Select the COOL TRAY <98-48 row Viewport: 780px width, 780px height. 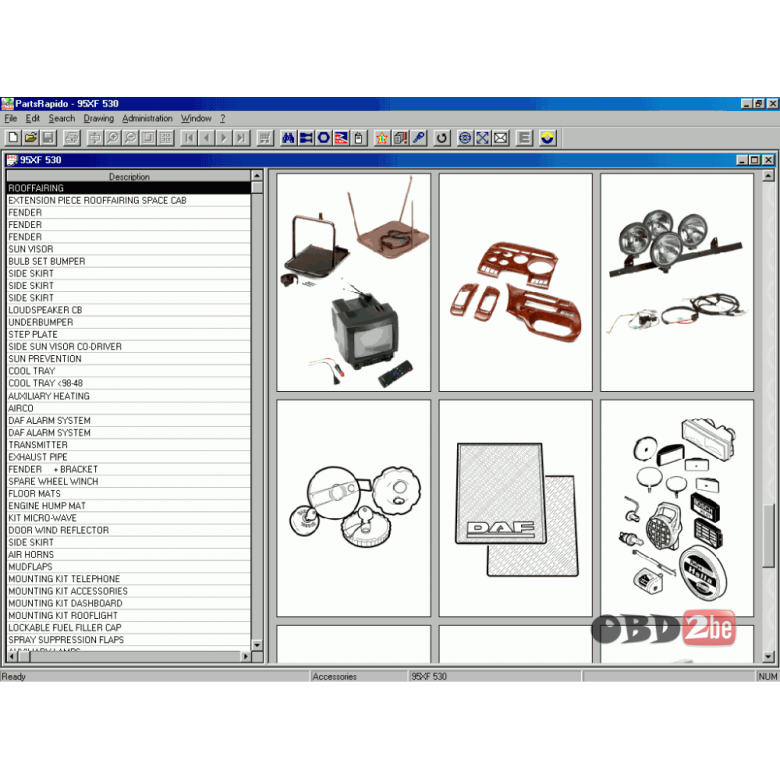[x=129, y=383]
